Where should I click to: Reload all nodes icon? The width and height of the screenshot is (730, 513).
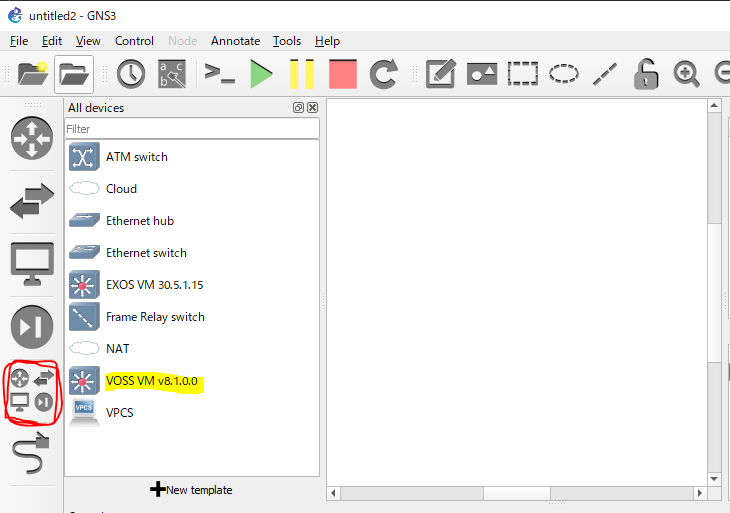point(384,74)
